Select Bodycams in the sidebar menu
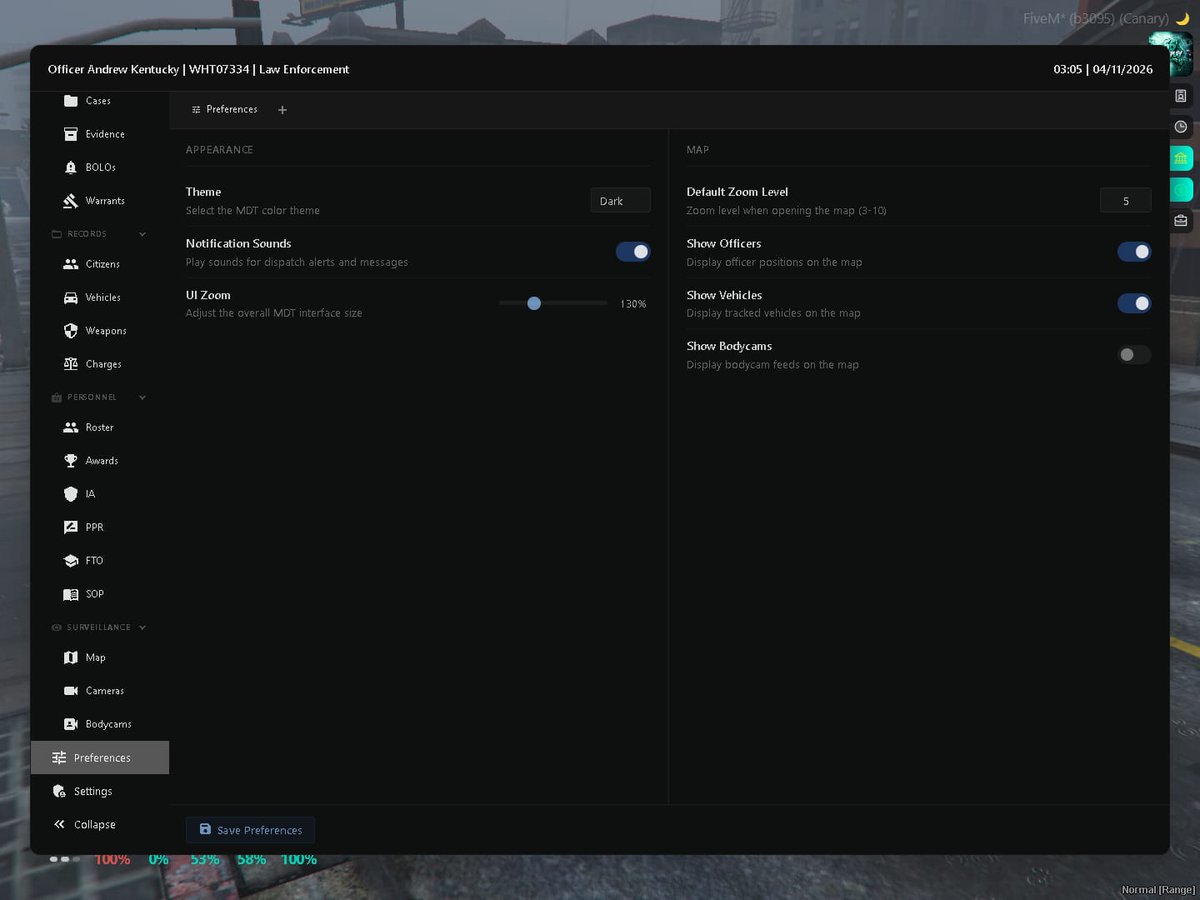The height and width of the screenshot is (900, 1200). point(100,724)
